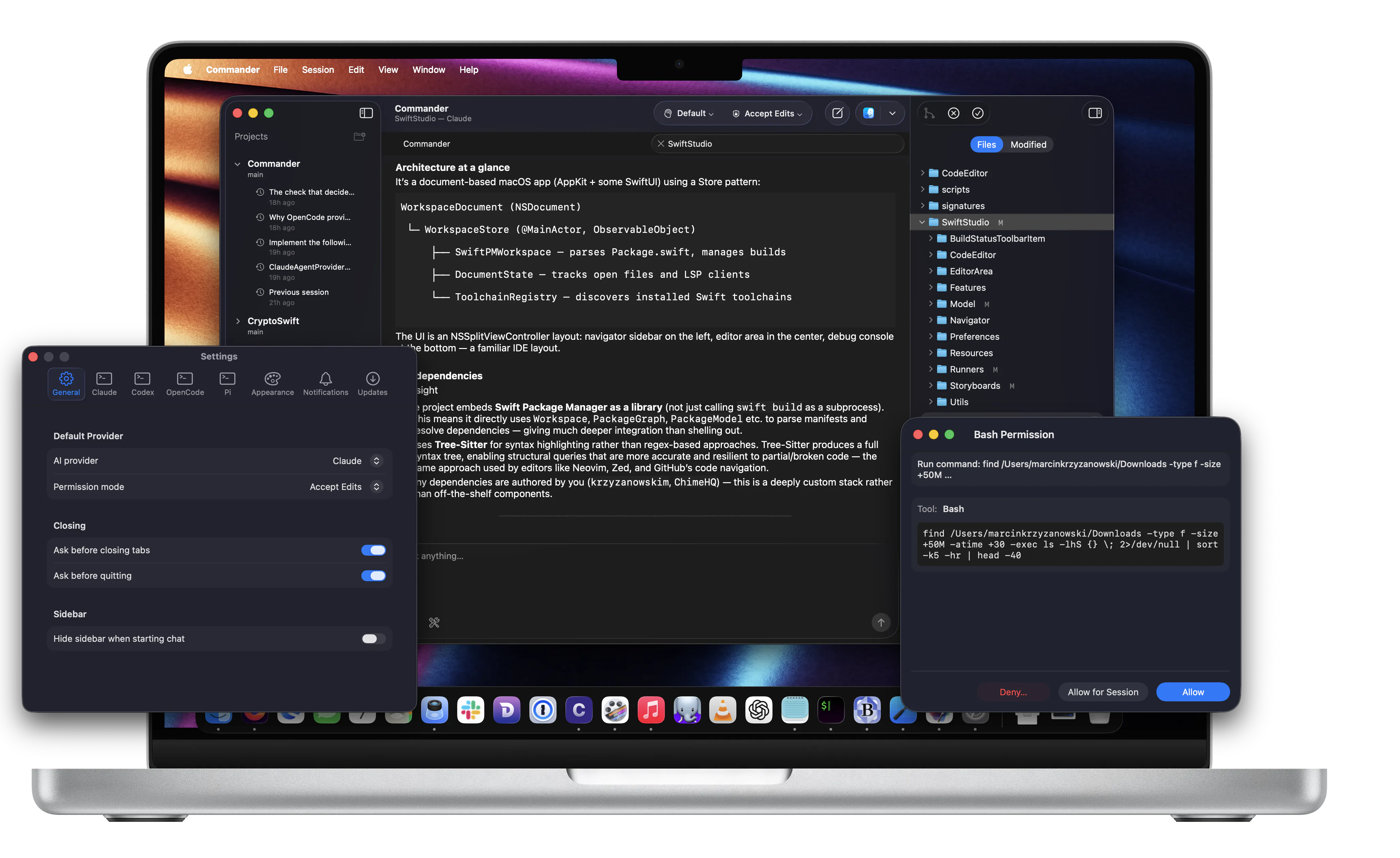Viewport: 1400px width, 858px height.
Task: Open the Codex settings pane
Action: point(142,383)
